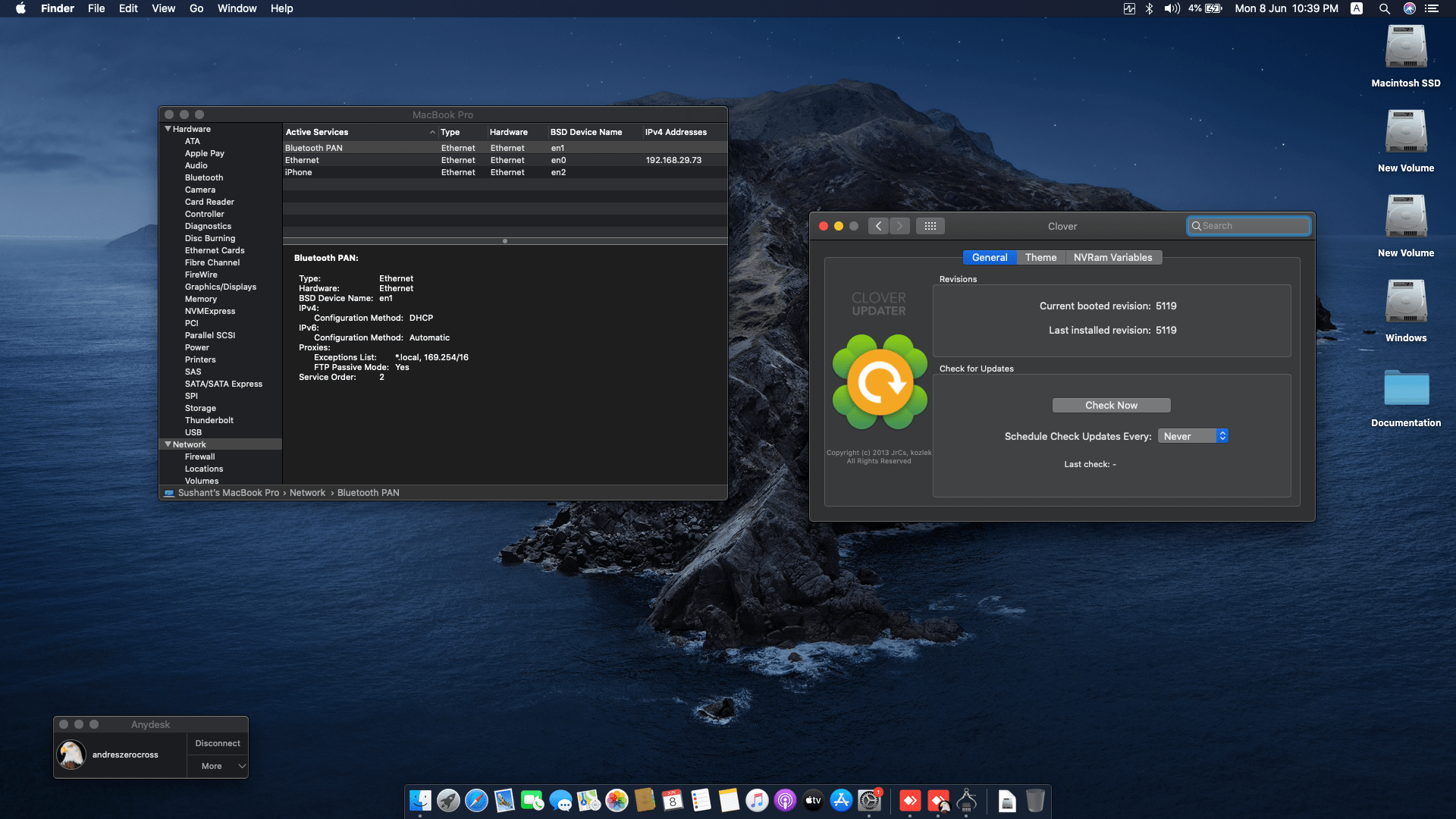Screen dimensions: 1456x819
Task: Open Calendar from the dock
Action: point(673,801)
